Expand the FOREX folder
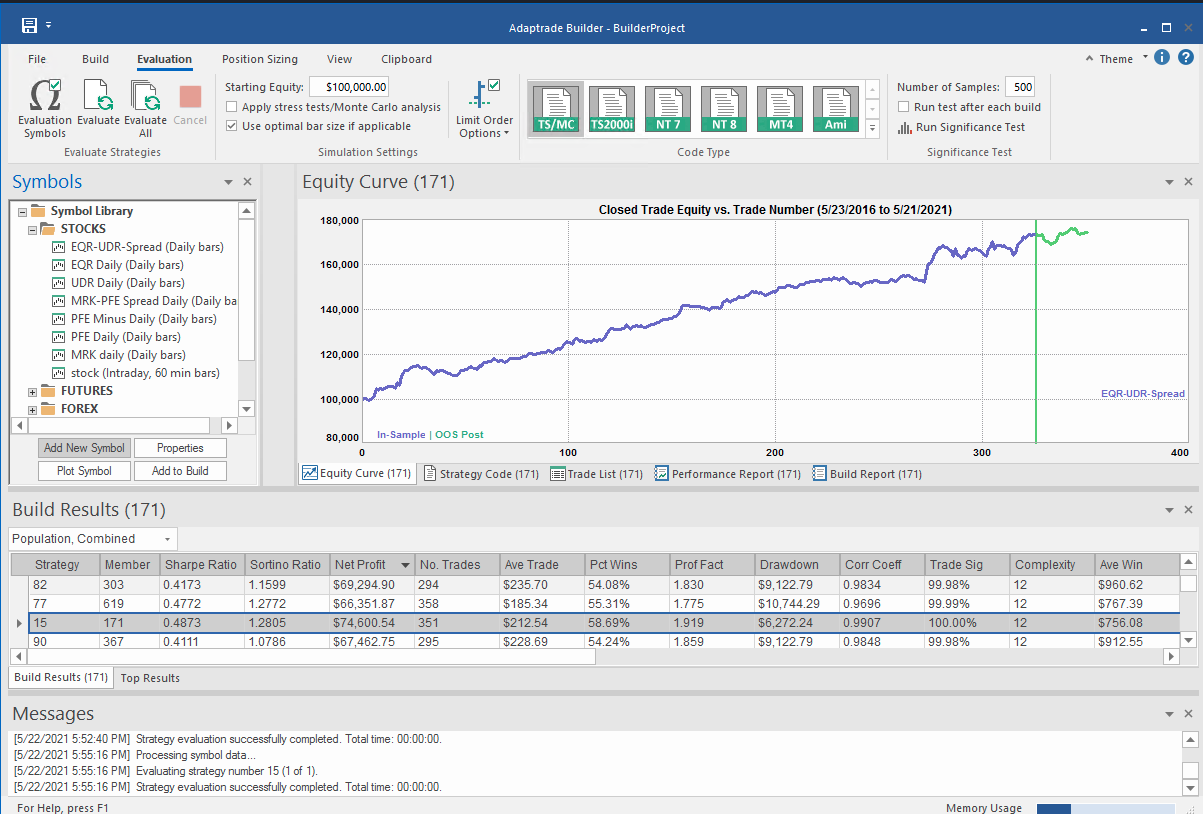This screenshot has width=1203, height=814. (33, 409)
